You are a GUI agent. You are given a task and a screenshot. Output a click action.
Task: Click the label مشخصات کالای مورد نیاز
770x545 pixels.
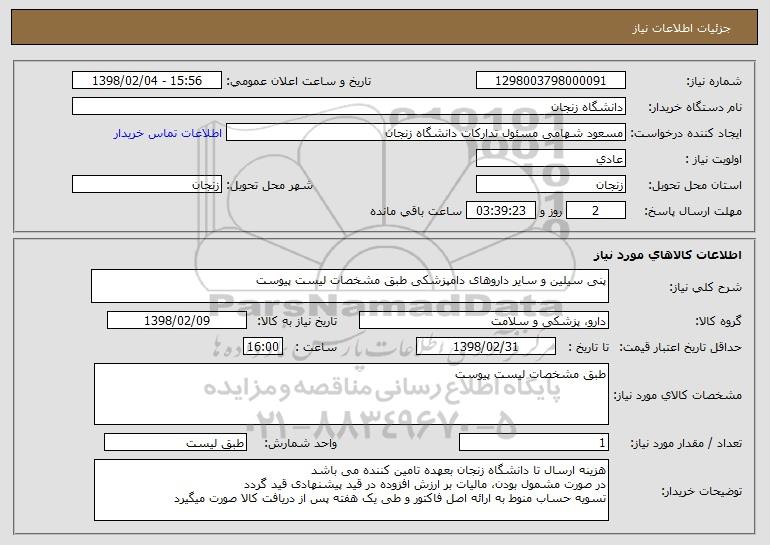tap(678, 395)
